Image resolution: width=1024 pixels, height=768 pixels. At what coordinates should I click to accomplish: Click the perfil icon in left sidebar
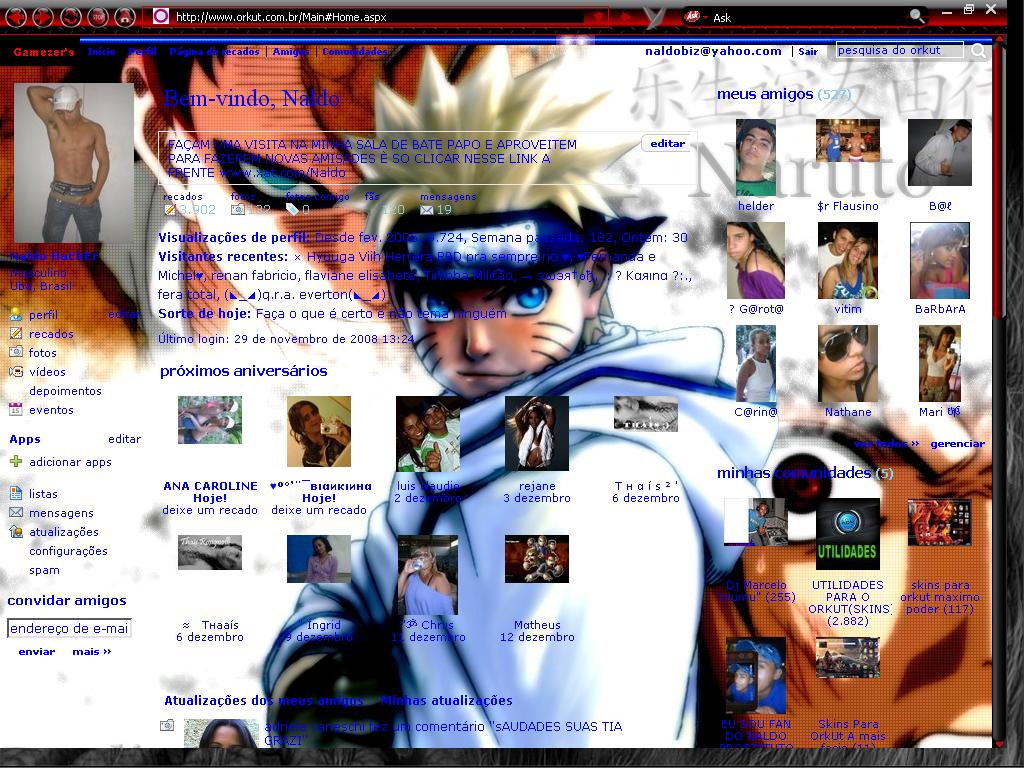[x=16, y=315]
